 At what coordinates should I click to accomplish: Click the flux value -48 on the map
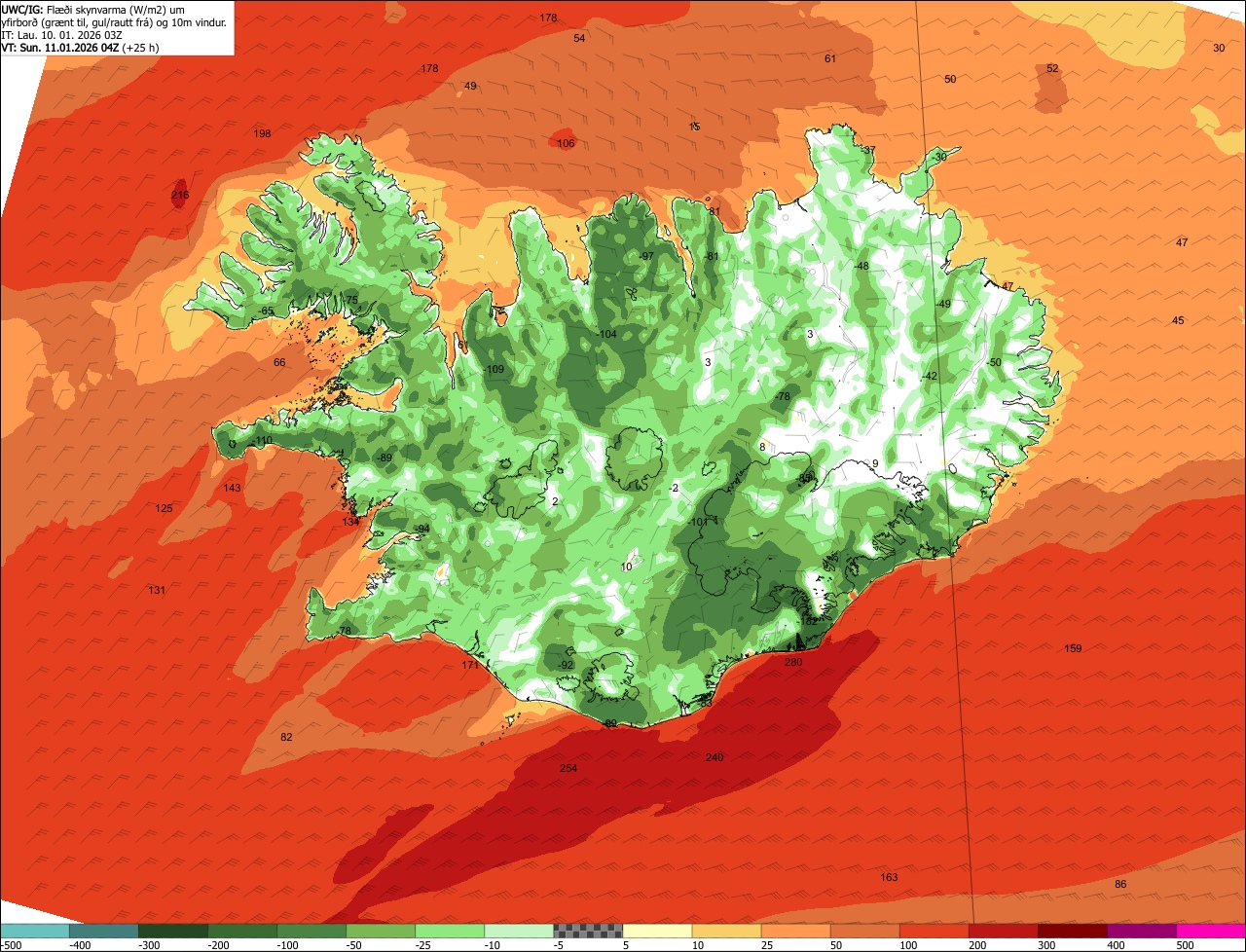point(861,266)
